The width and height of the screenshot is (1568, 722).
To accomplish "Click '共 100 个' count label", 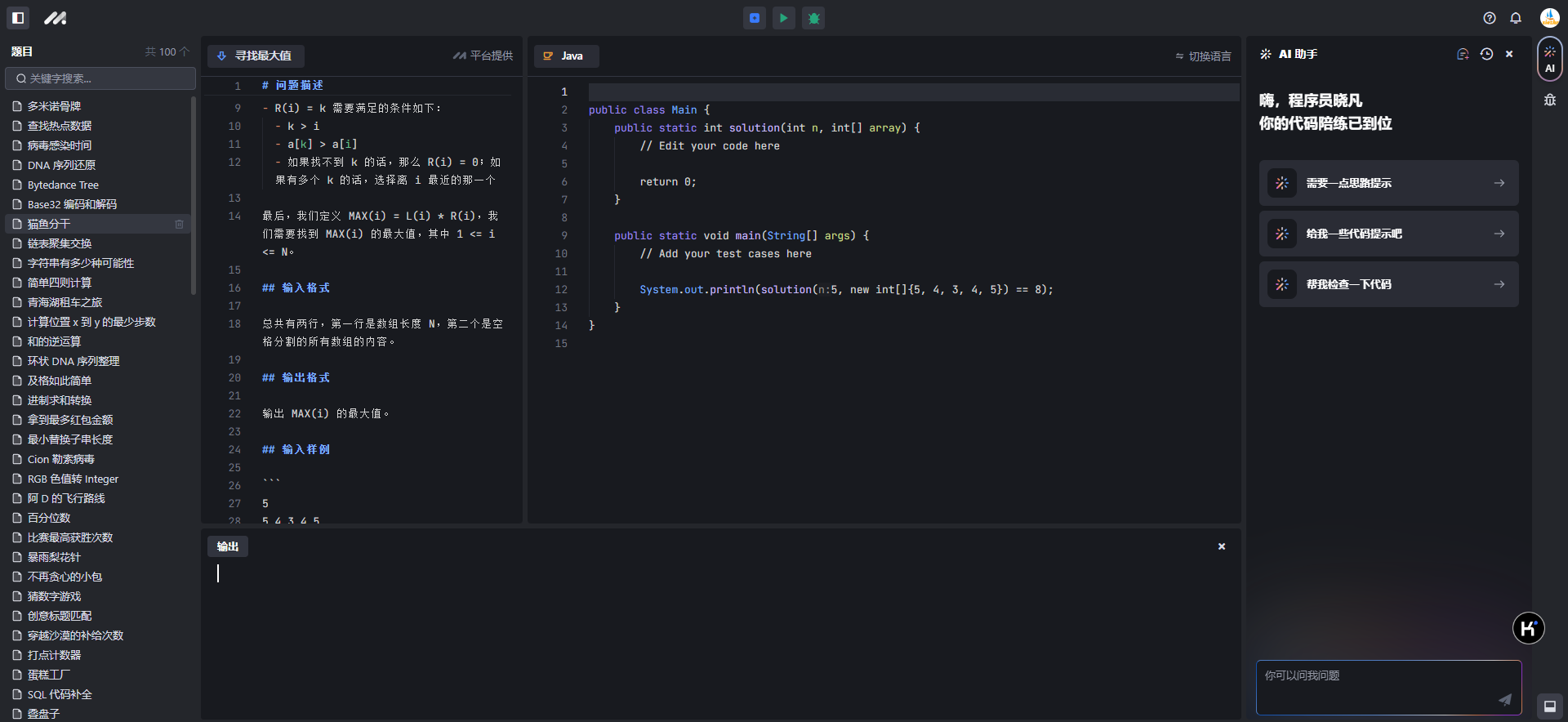I will [167, 51].
